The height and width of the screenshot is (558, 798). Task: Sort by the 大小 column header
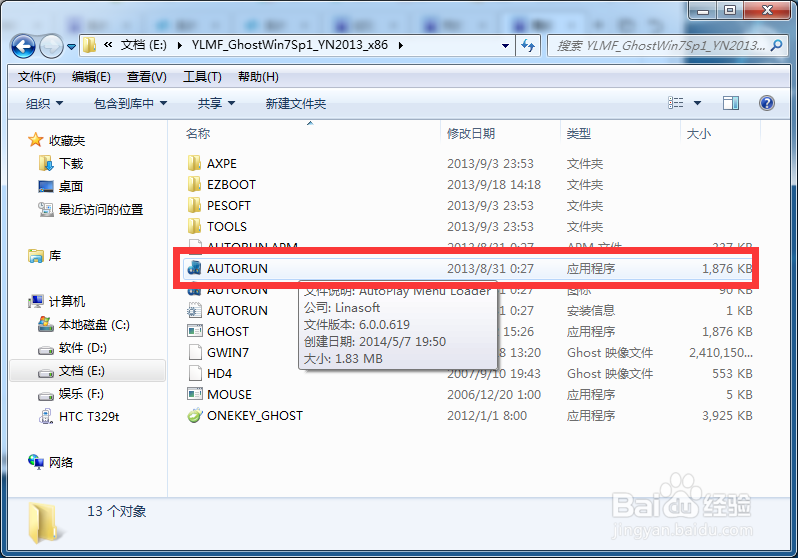699,133
